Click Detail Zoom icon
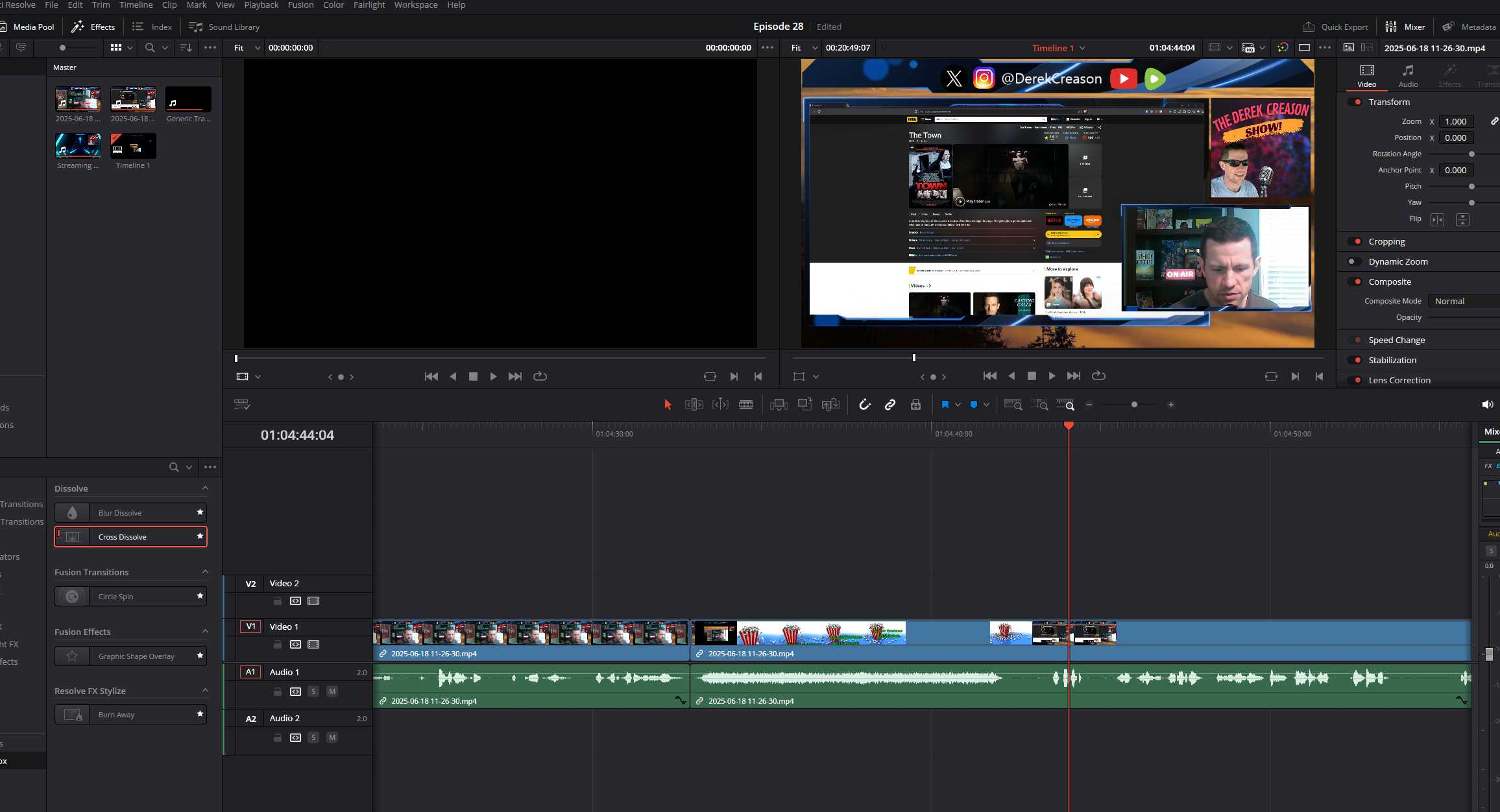This screenshot has width=1500, height=812. (x=1039, y=405)
